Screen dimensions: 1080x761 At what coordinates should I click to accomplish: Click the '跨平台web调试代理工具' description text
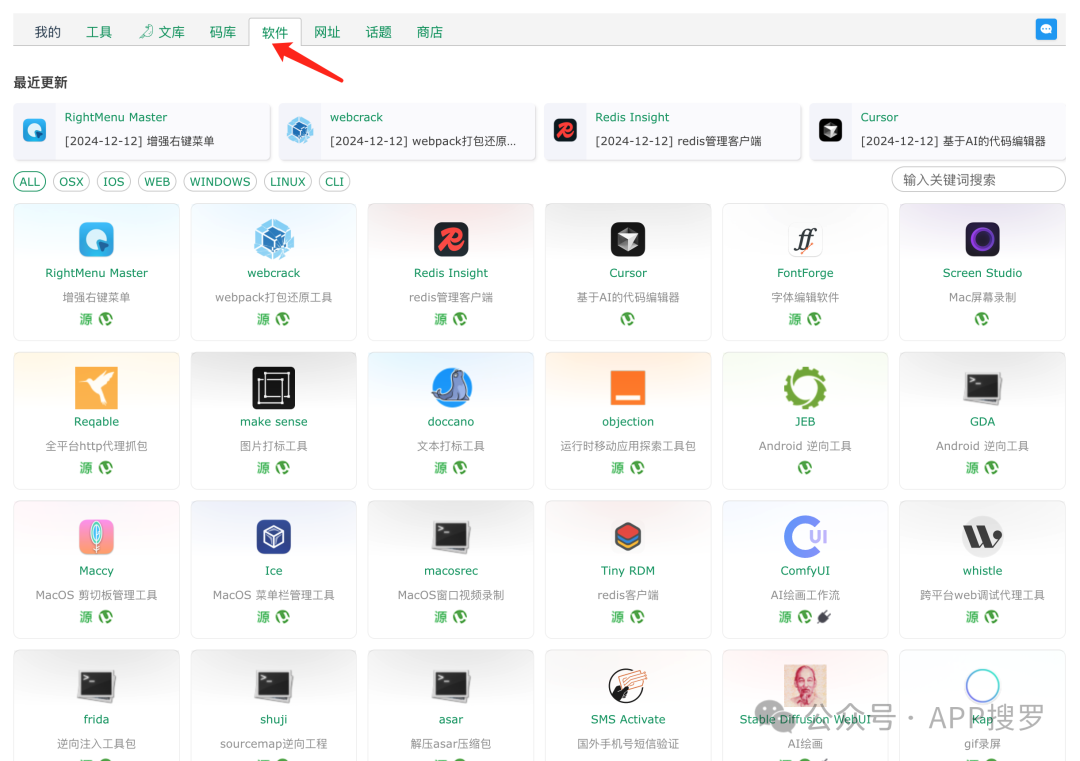982,595
